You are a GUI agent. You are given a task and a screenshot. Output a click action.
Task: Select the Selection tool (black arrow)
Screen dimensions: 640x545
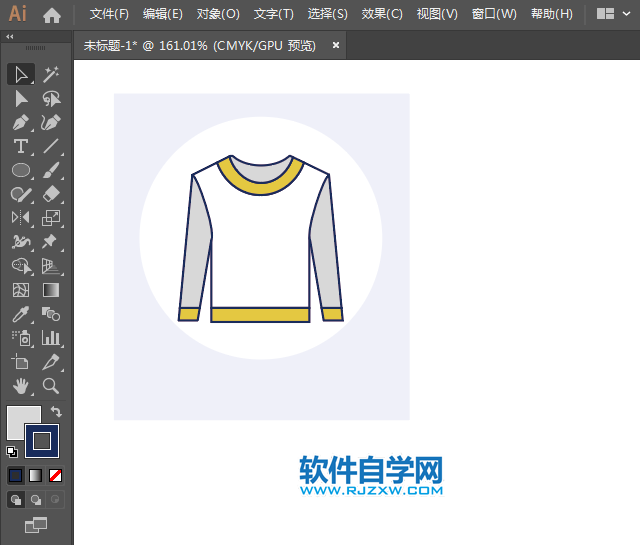pos(21,74)
